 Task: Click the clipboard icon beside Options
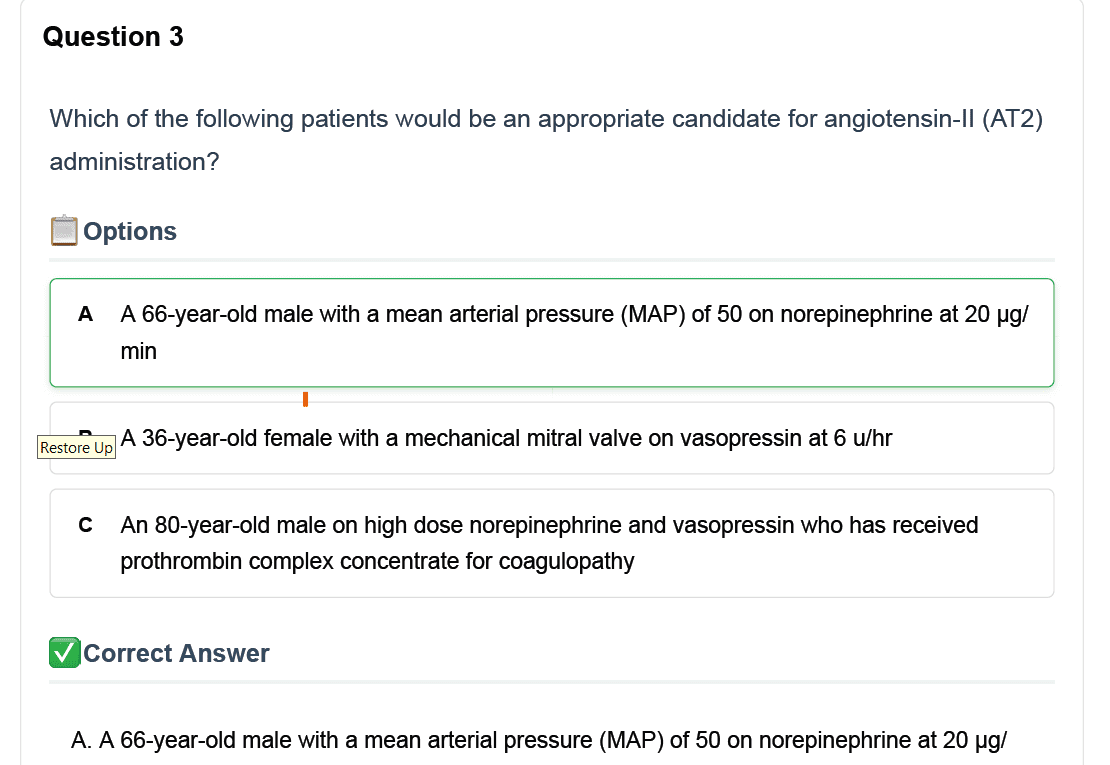point(64,231)
